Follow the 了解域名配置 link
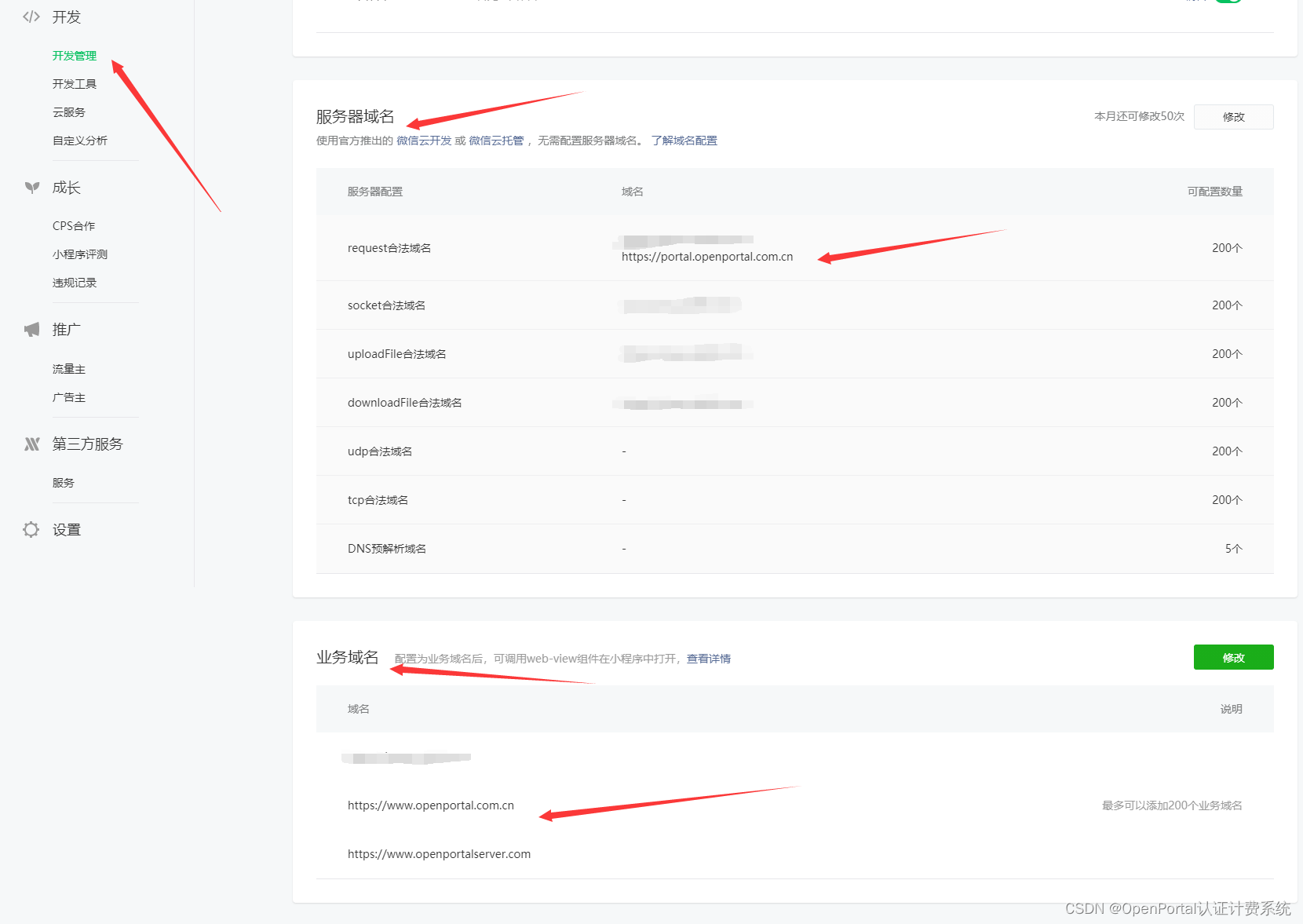 coord(684,141)
